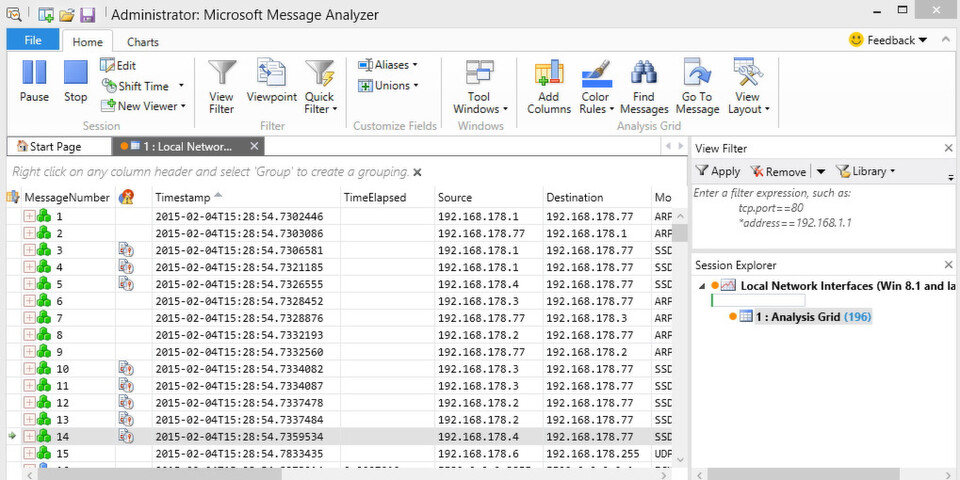The height and width of the screenshot is (480, 960).
Task: Open the Tool Windows menu
Action: point(480,86)
